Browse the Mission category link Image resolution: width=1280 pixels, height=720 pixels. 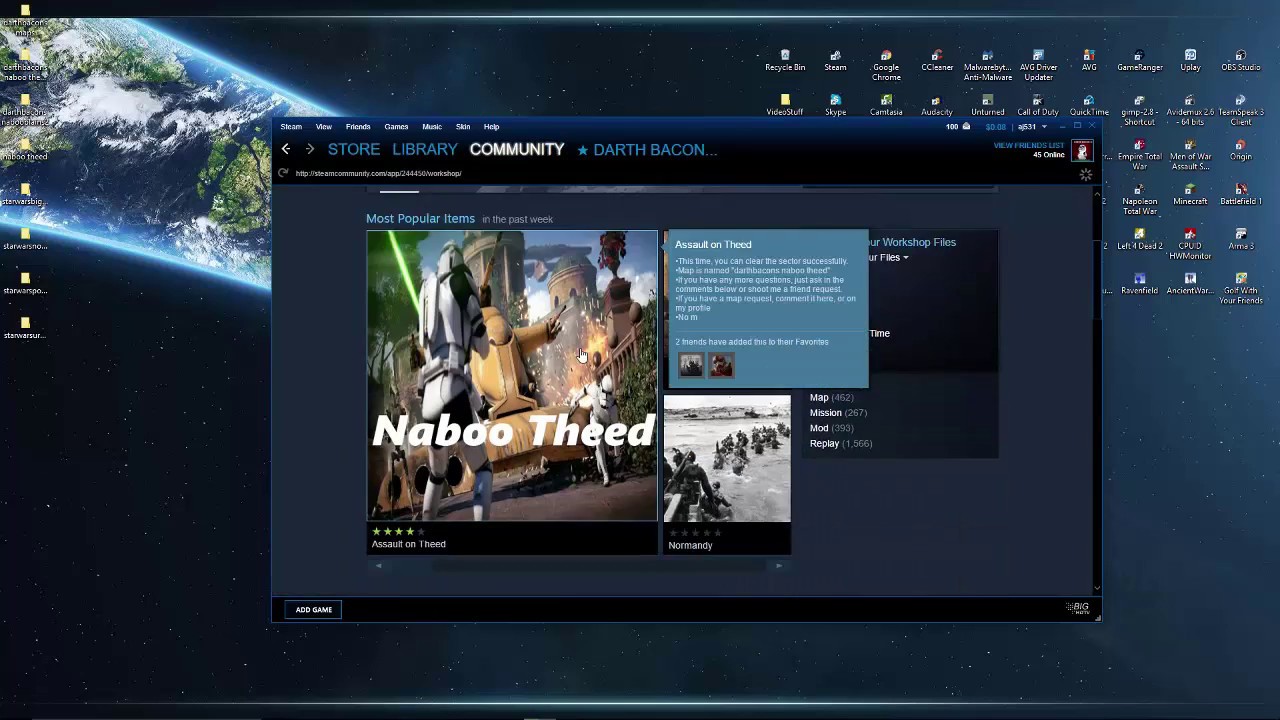pyautogui.click(x=826, y=413)
